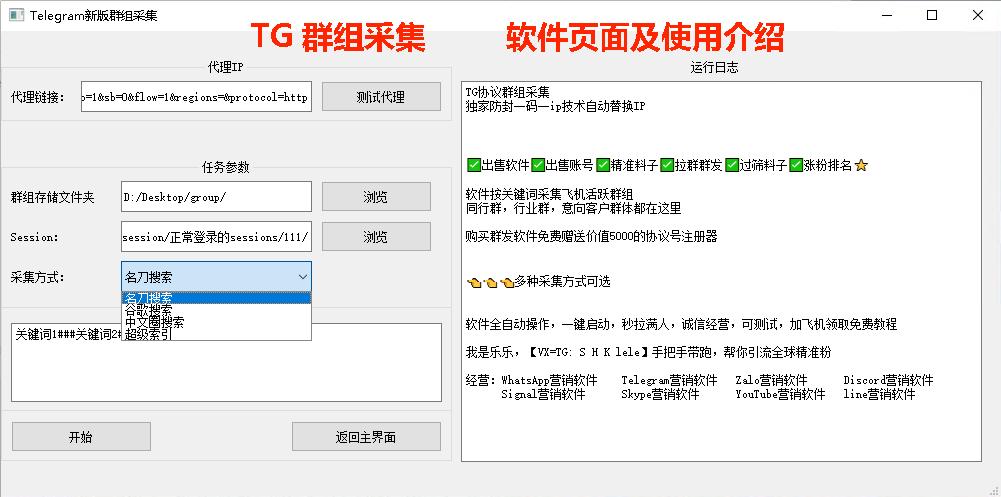Click log text YouTube营销软件
1001x497 pixels.
(x=780, y=394)
